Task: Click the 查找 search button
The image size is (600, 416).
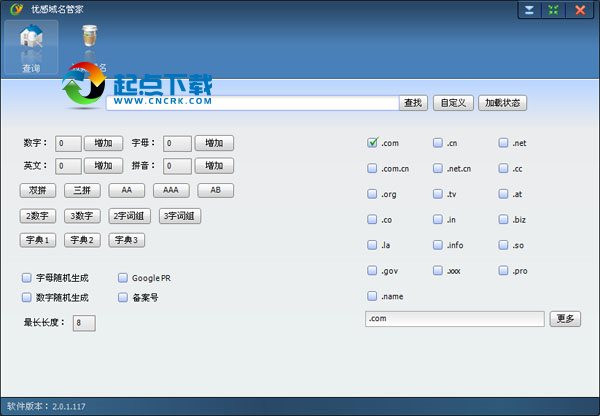Action: pos(413,103)
